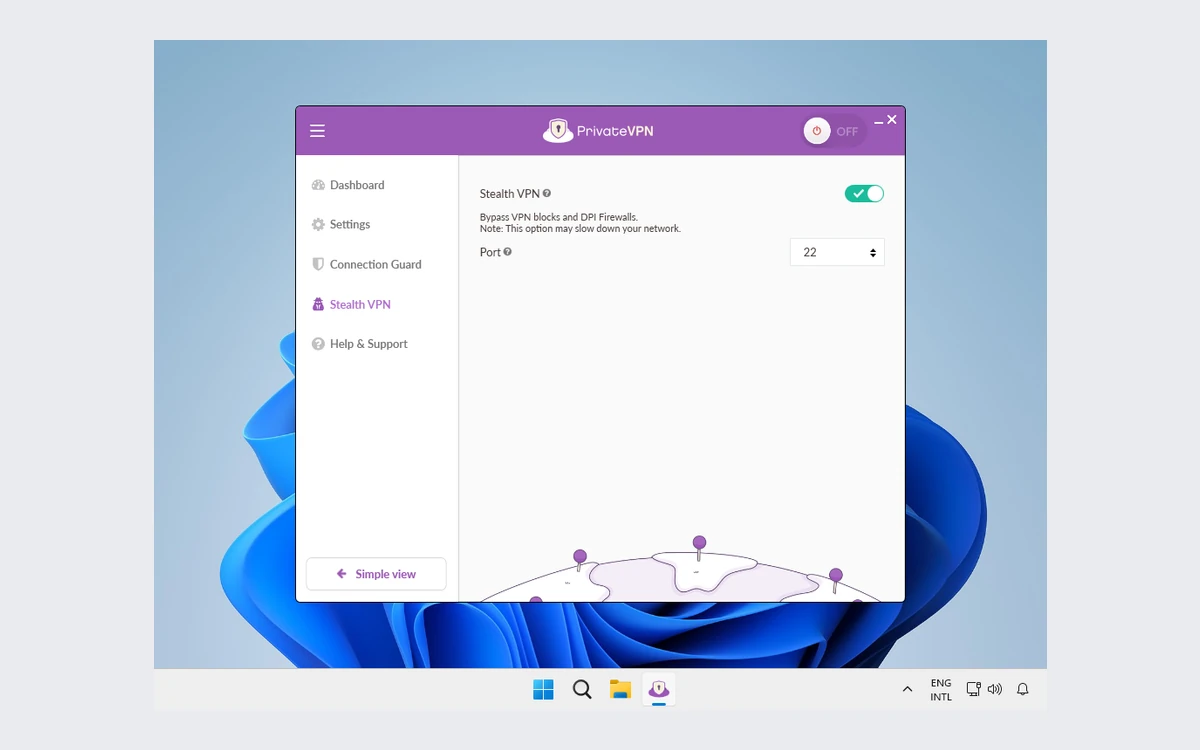1200x750 pixels.
Task: Toggle the VPN connection power switch
Action: click(833, 131)
